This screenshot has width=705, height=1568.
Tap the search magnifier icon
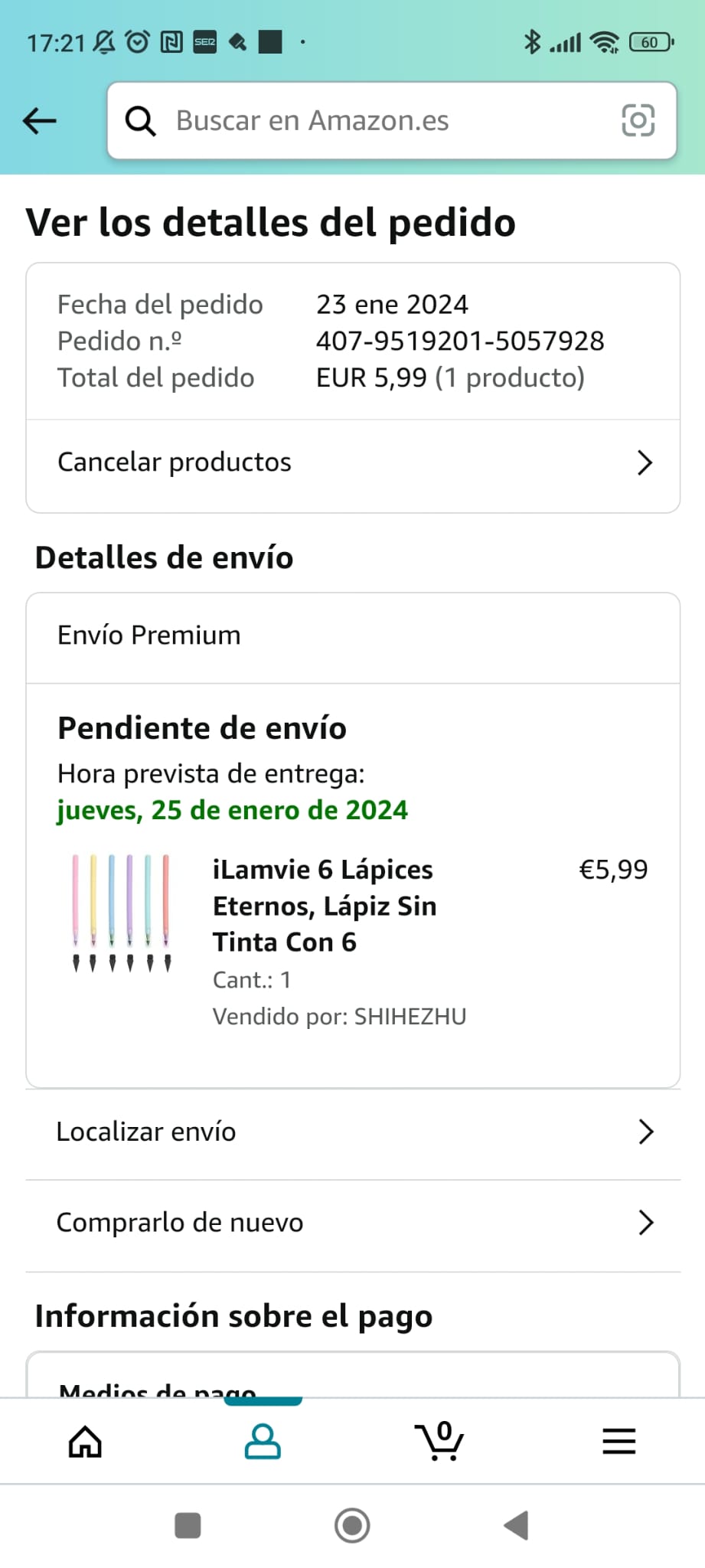tap(140, 121)
